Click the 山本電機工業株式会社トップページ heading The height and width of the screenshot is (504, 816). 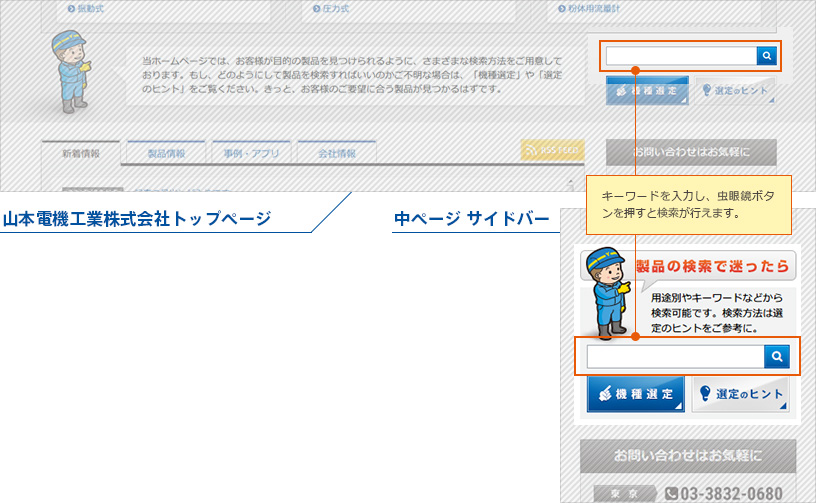(137, 219)
